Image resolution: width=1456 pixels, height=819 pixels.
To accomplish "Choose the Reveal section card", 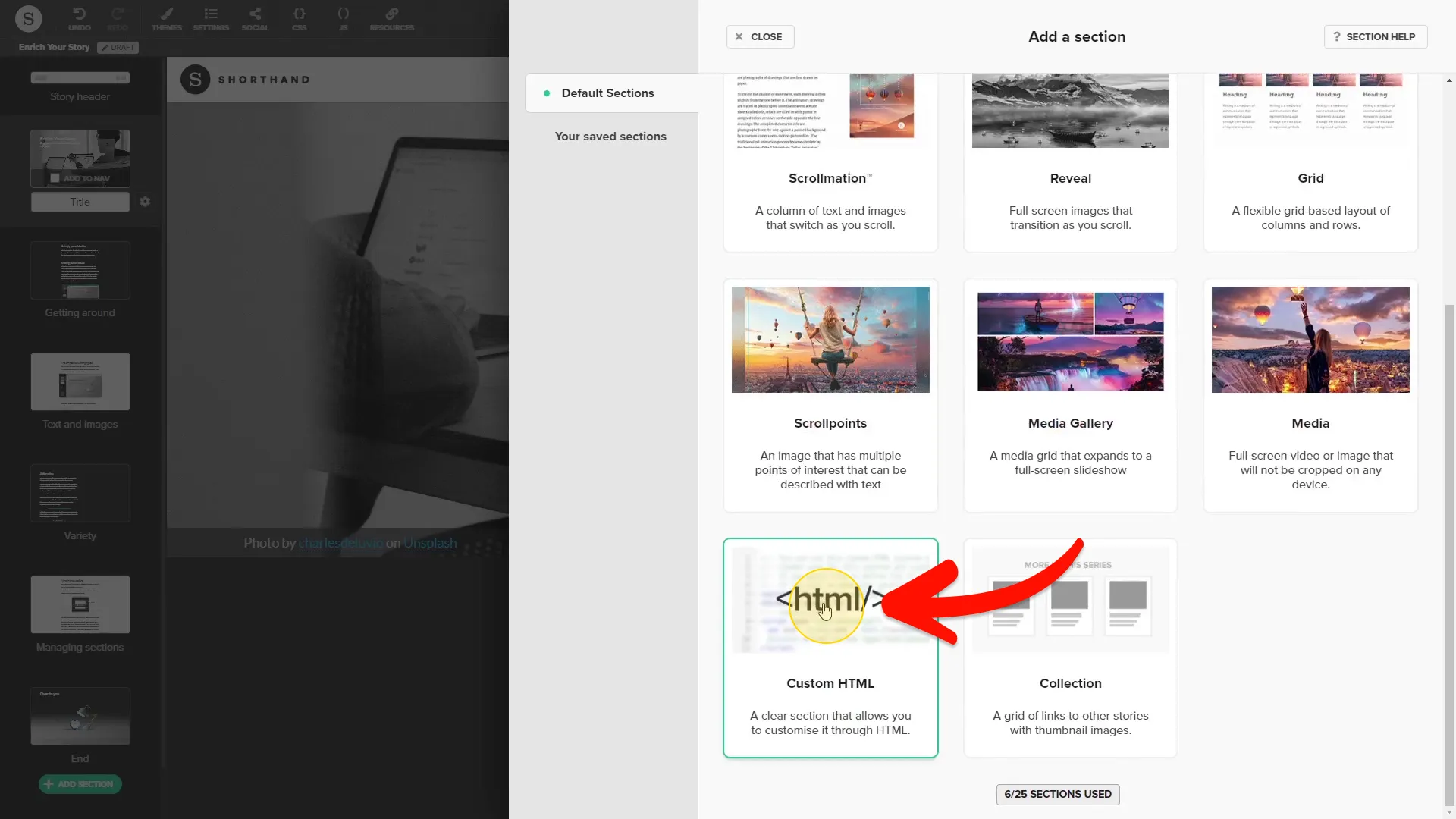I will coord(1070,162).
